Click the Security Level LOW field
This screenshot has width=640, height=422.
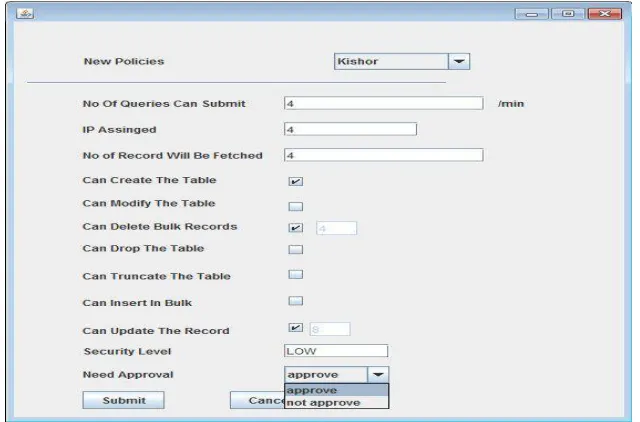(x=336, y=351)
